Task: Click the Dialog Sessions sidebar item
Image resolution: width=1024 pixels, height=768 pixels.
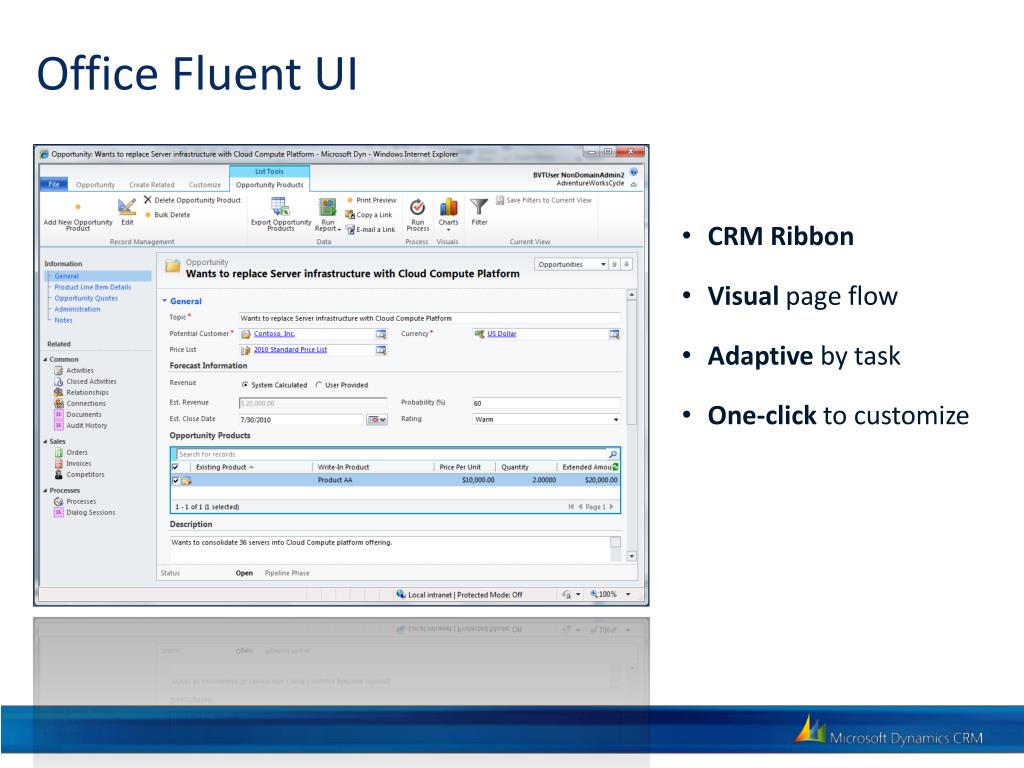Action: point(85,513)
